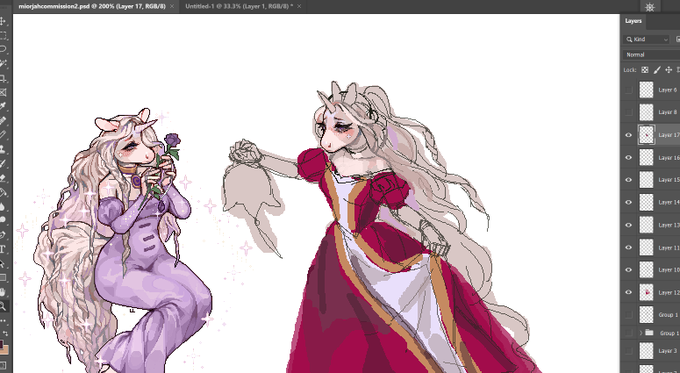Show the hidden Layer 8
The height and width of the screenshot is (373, 680).
(628, 112)
